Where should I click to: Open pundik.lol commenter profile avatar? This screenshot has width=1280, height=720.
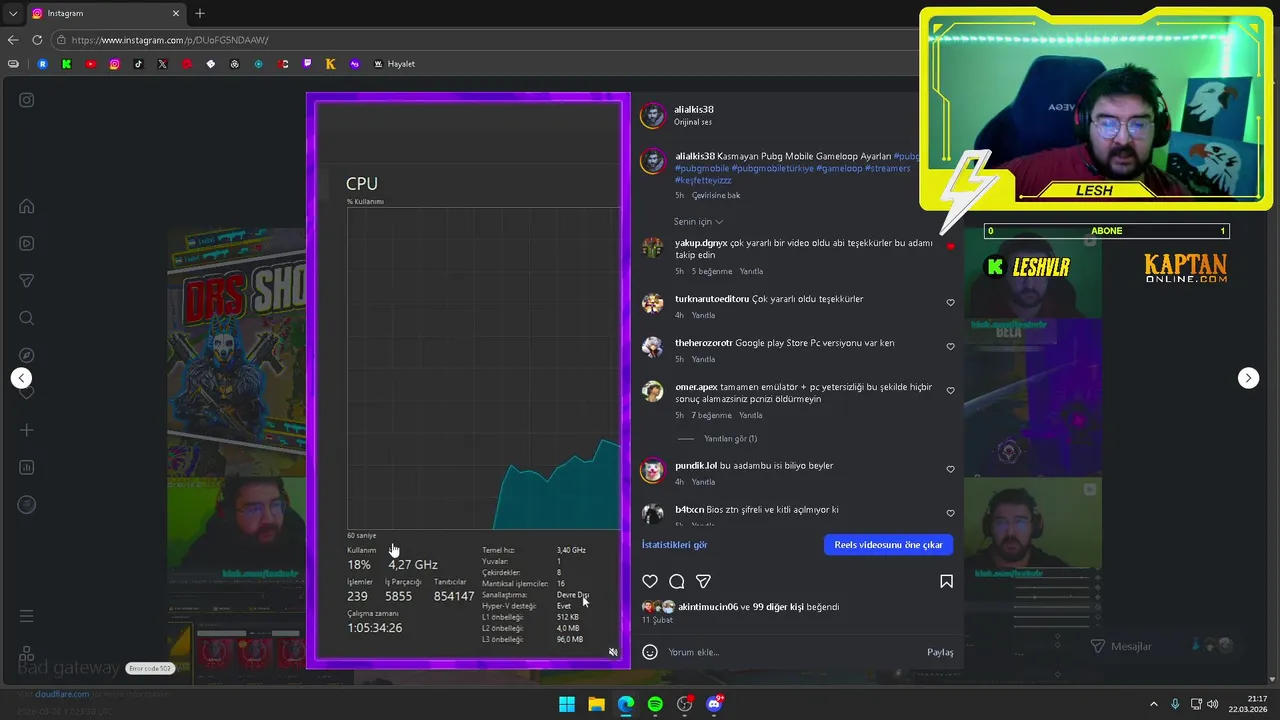click(653, 470)
